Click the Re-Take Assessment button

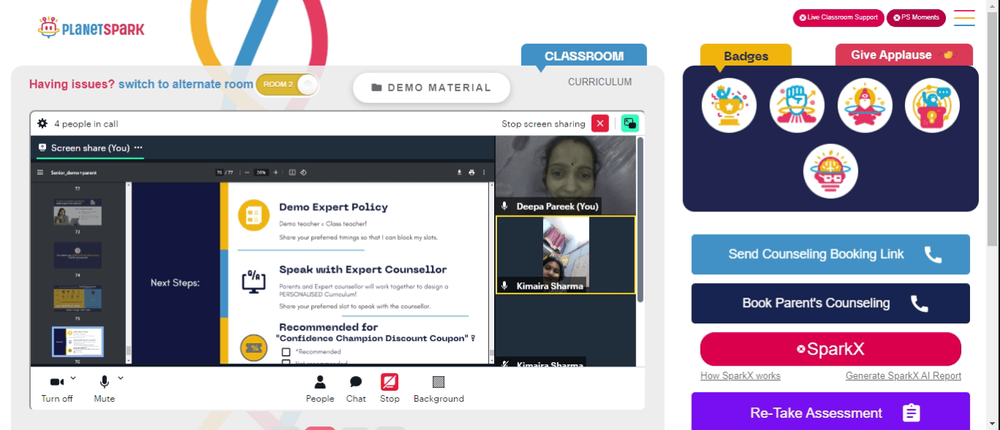click(830, 413)
